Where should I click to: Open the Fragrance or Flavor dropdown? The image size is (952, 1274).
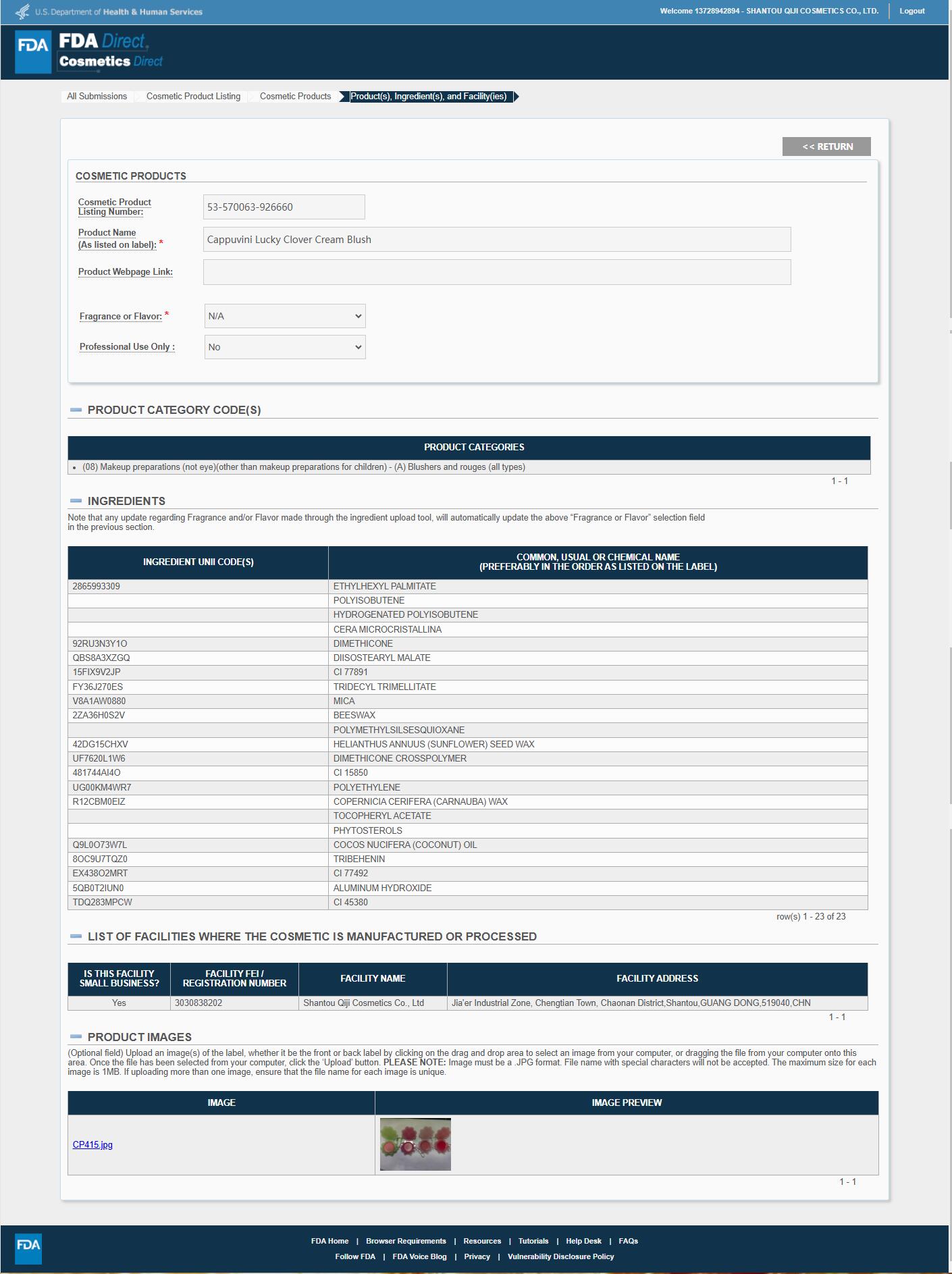[284, 316]
